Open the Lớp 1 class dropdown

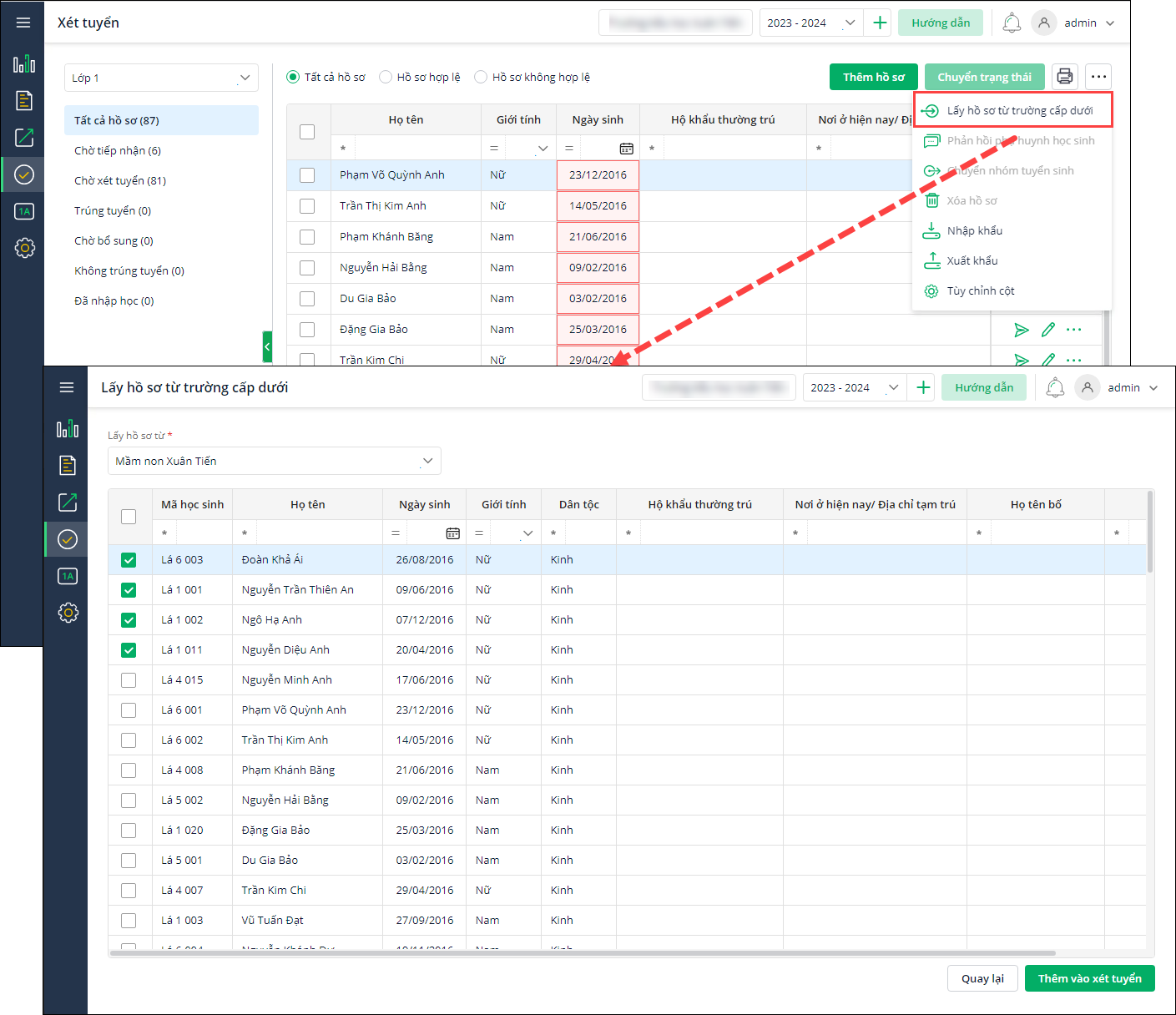point(161,78)
